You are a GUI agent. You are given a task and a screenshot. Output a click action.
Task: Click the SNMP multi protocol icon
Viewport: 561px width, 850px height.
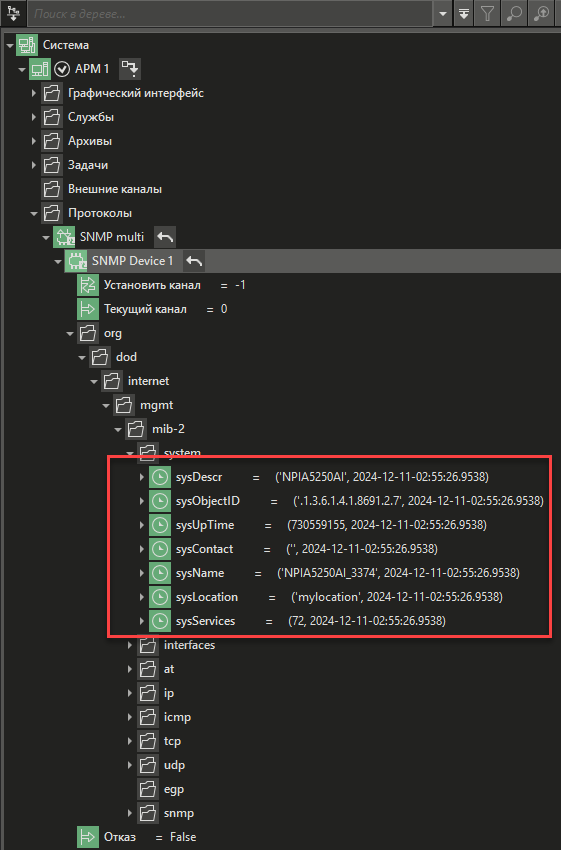point(64,237)
